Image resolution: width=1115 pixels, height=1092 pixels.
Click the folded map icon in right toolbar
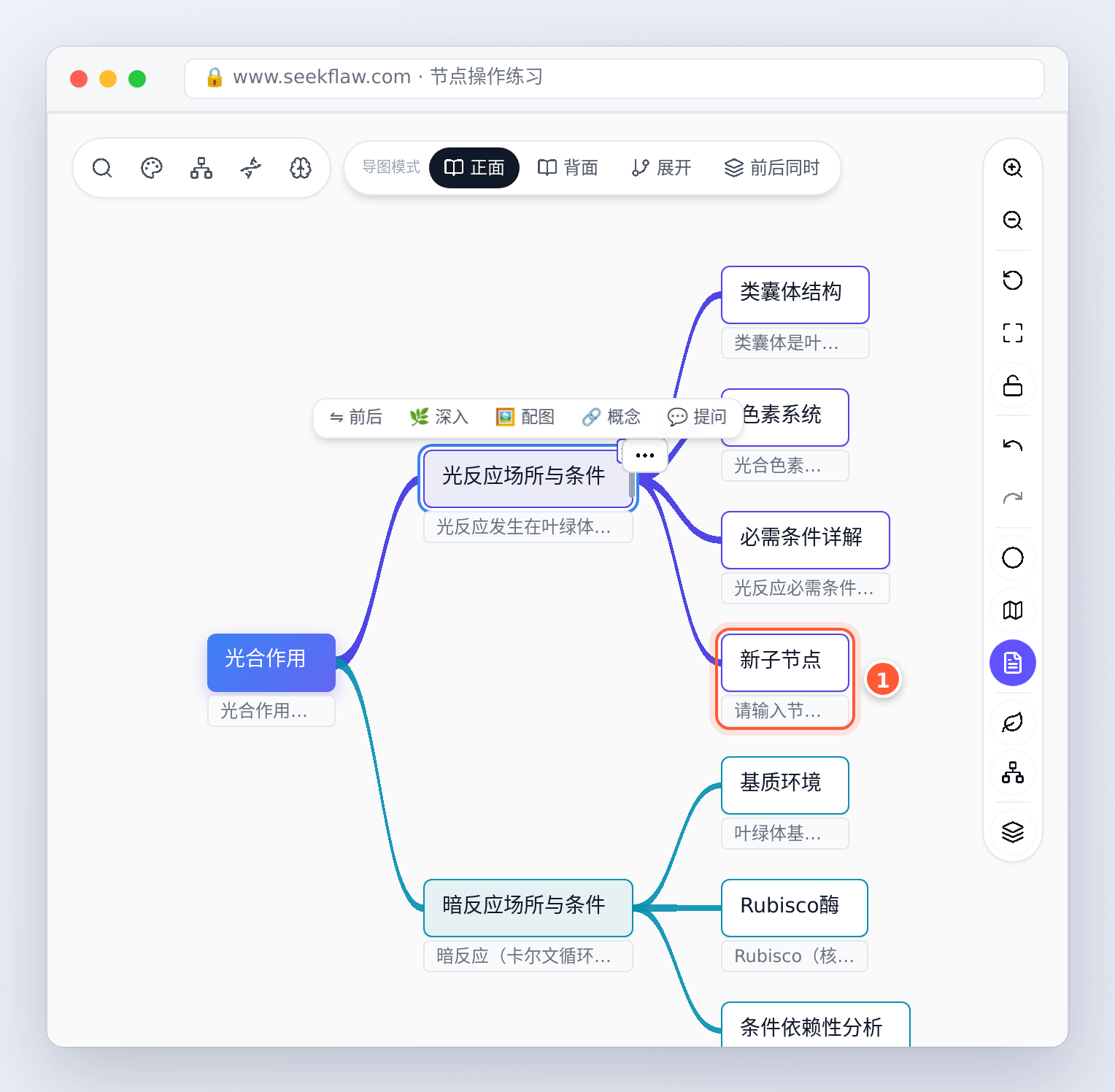(1013, 610)
